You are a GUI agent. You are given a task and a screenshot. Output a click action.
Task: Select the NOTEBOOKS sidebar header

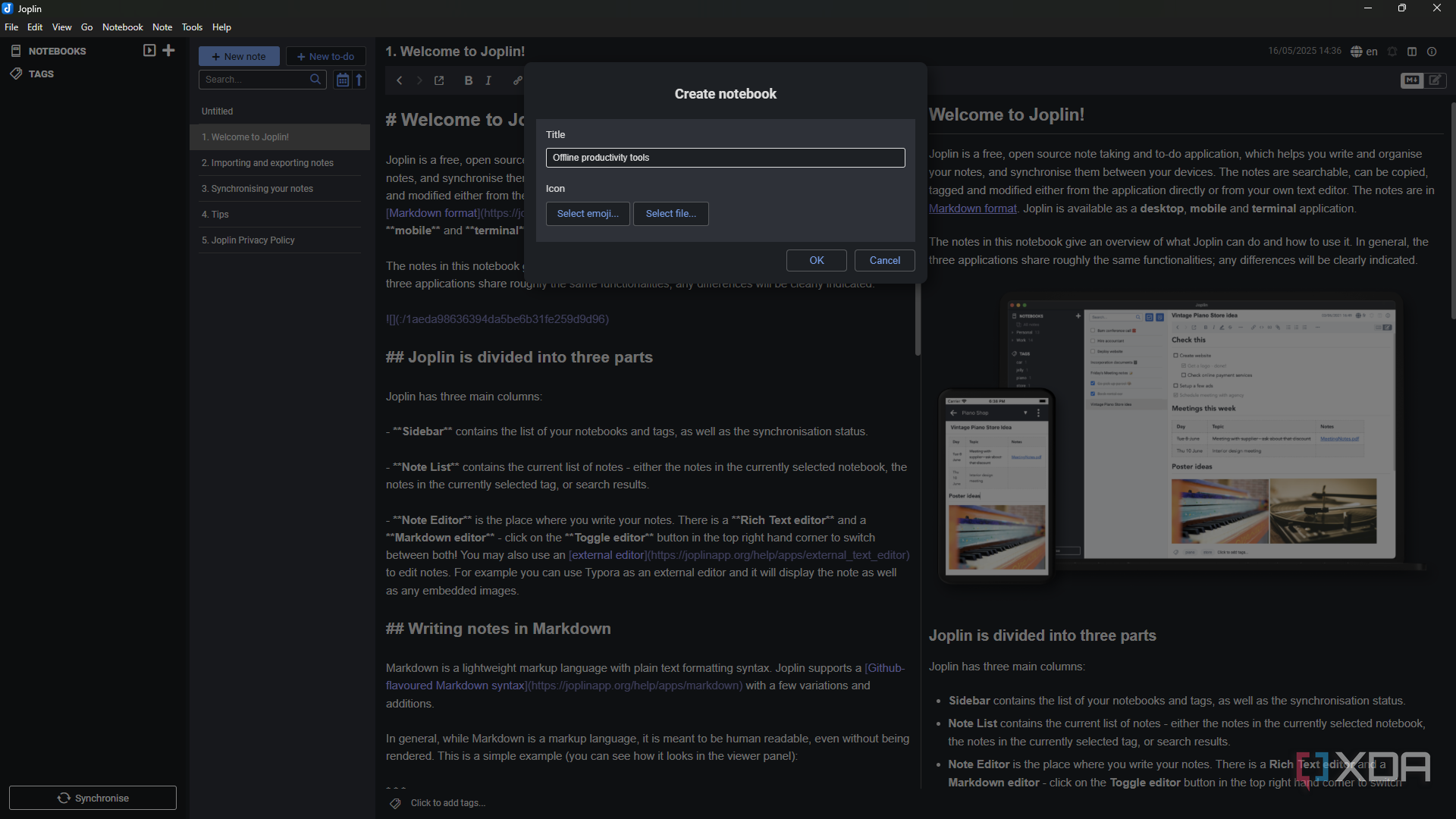point(58,52)
